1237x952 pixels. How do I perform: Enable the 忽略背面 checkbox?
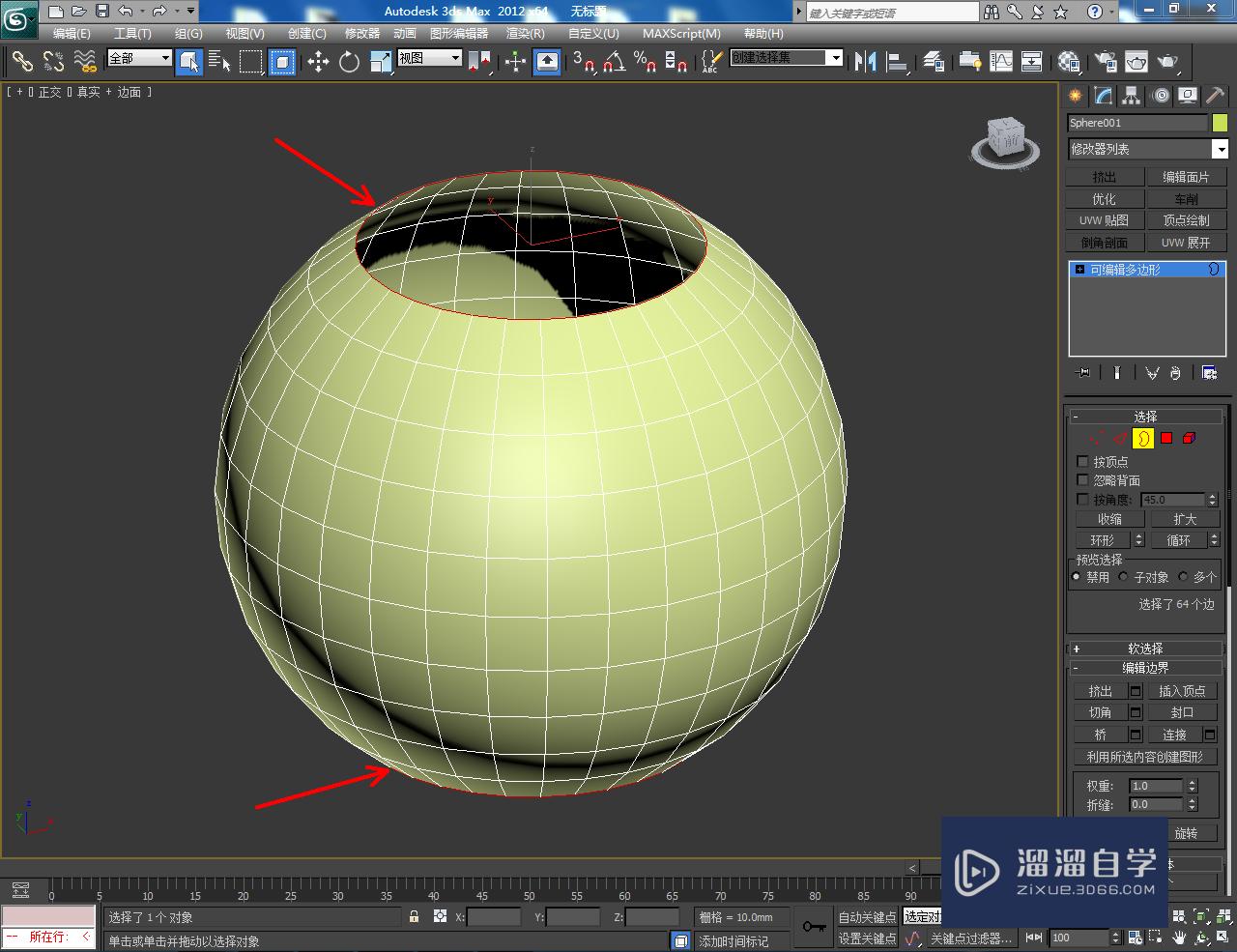(x=1082, y=480)
